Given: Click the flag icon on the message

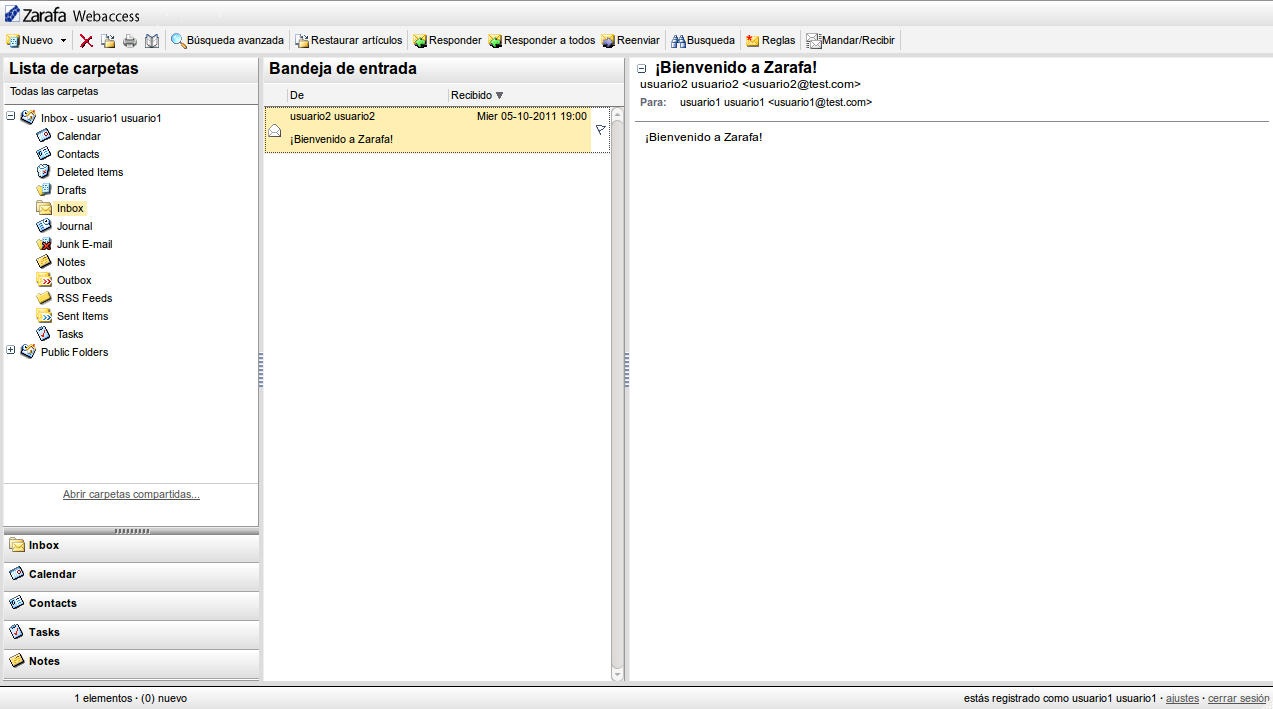Looking at the screenshot, I should pos(600,130).
